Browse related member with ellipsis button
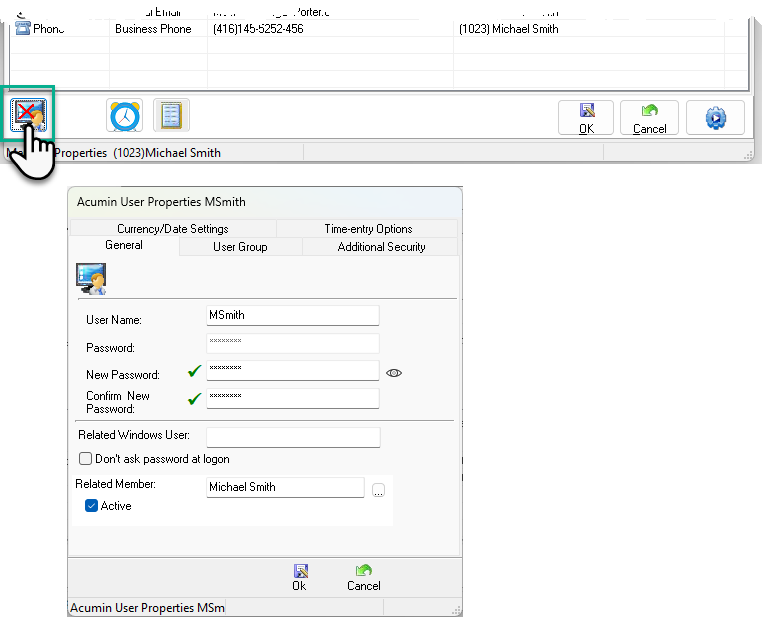Image resolution: width=762 pixels, height=617 pixels. click(378, 490)
